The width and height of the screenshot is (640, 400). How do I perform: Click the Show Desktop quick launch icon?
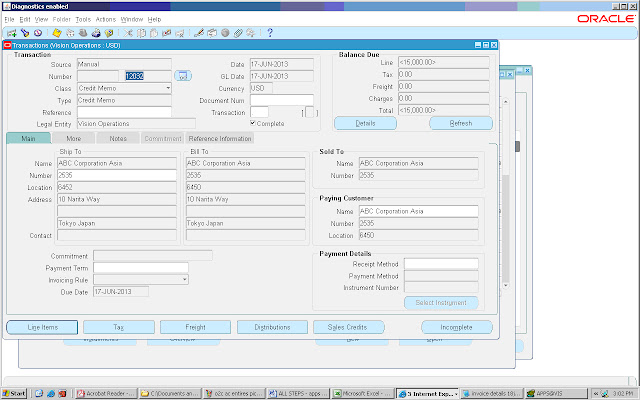(x=39, y=393)
